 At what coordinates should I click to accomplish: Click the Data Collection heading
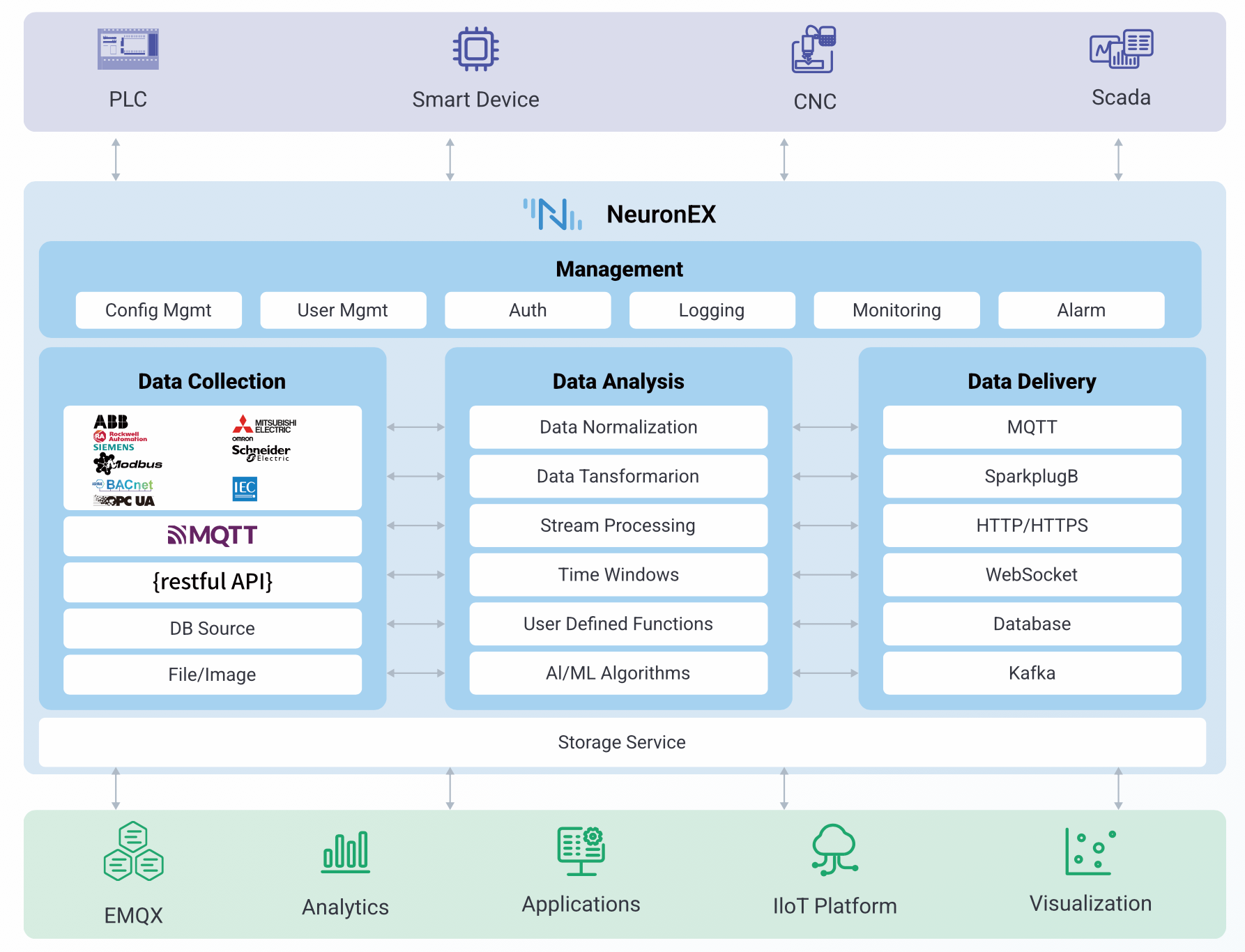pyautogui.click(x=212, y=381)
